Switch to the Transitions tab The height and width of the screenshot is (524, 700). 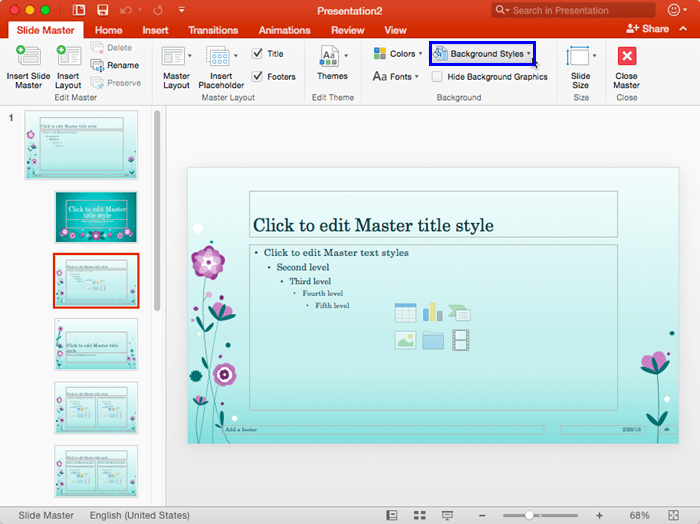click(213, 30)
